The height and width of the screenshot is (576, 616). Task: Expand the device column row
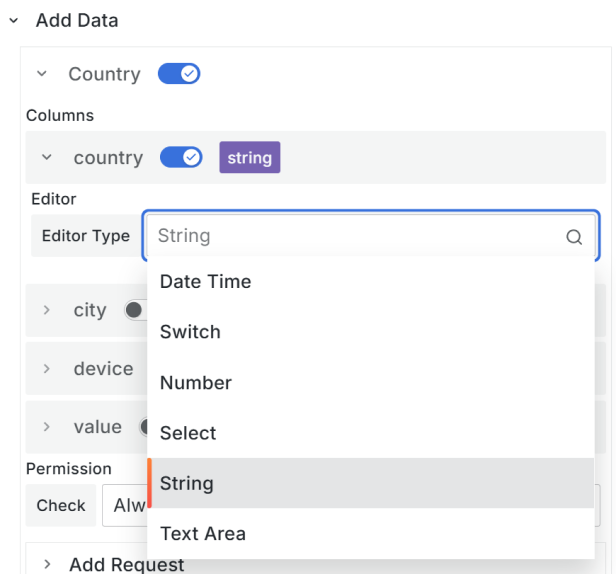[x=46, y=369]
